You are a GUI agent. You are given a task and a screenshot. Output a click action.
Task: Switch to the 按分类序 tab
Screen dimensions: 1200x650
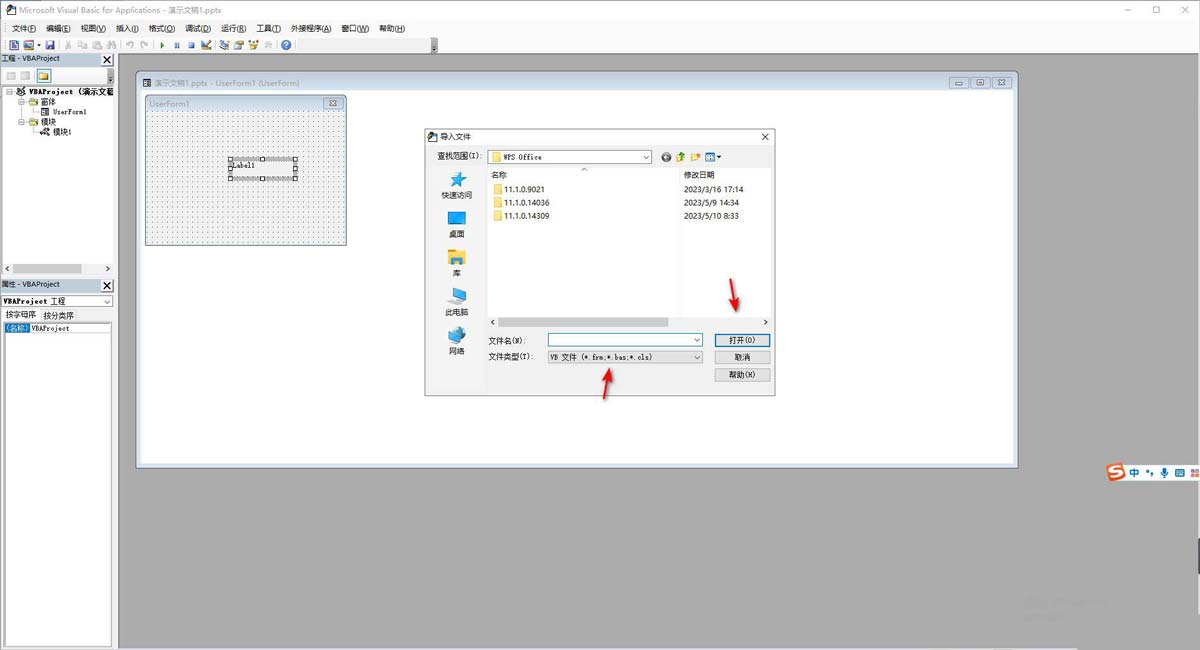[58, 315]
